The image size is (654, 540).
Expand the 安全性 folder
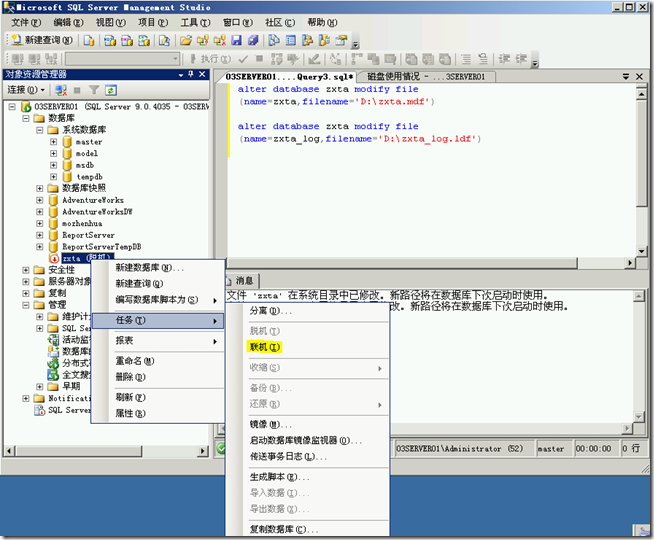[26, 270]
